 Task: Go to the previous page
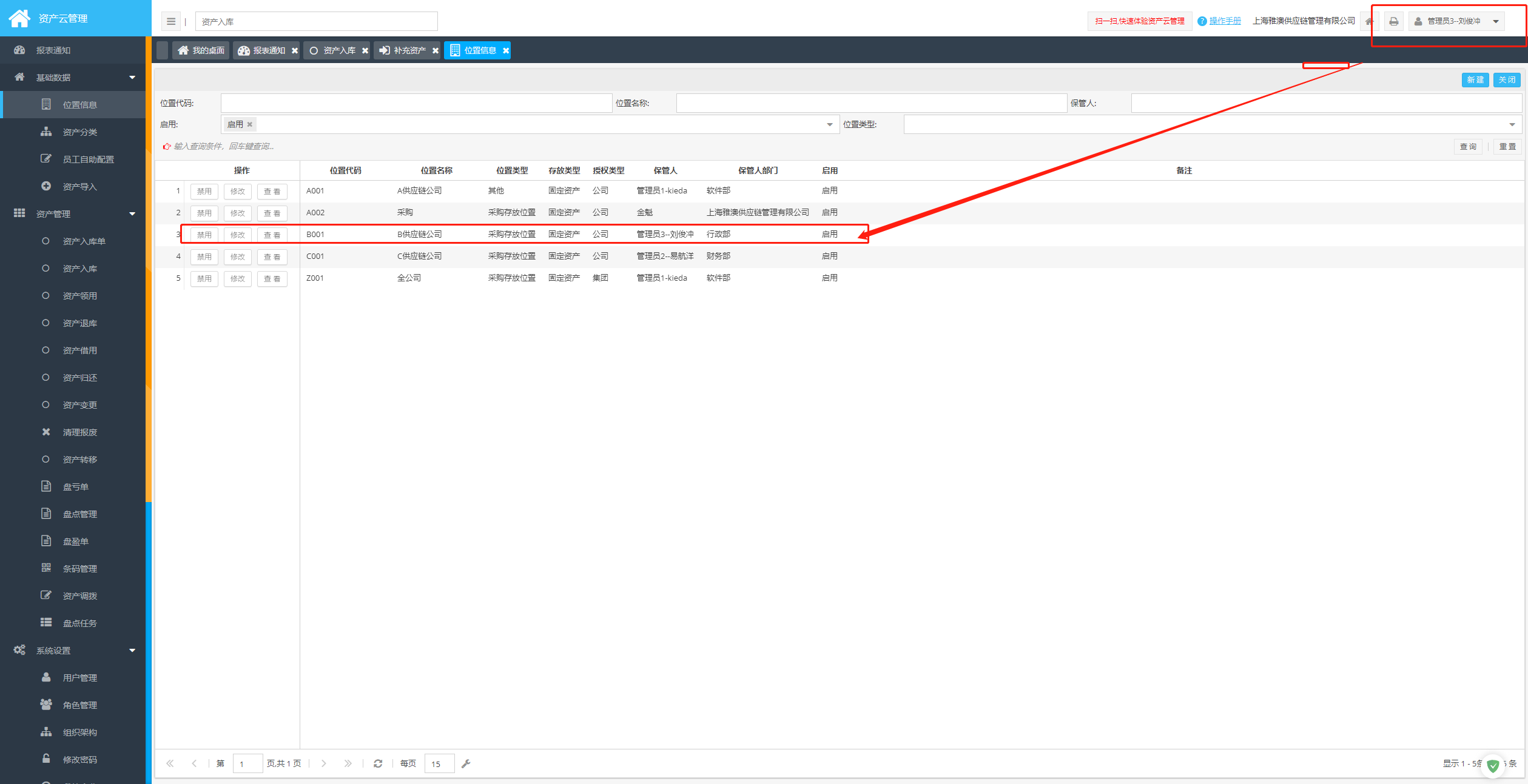click(x=194, y=763)
